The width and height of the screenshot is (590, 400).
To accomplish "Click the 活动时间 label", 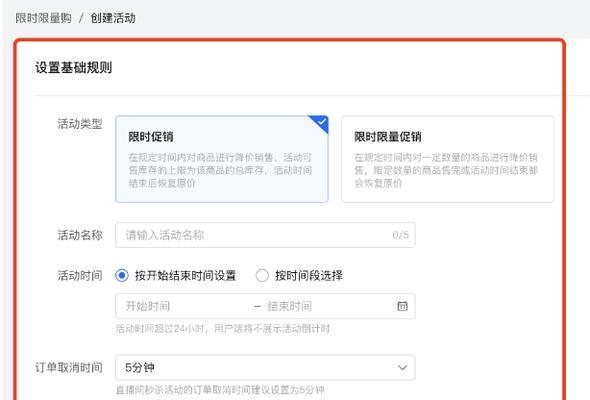I will point(80,276).
